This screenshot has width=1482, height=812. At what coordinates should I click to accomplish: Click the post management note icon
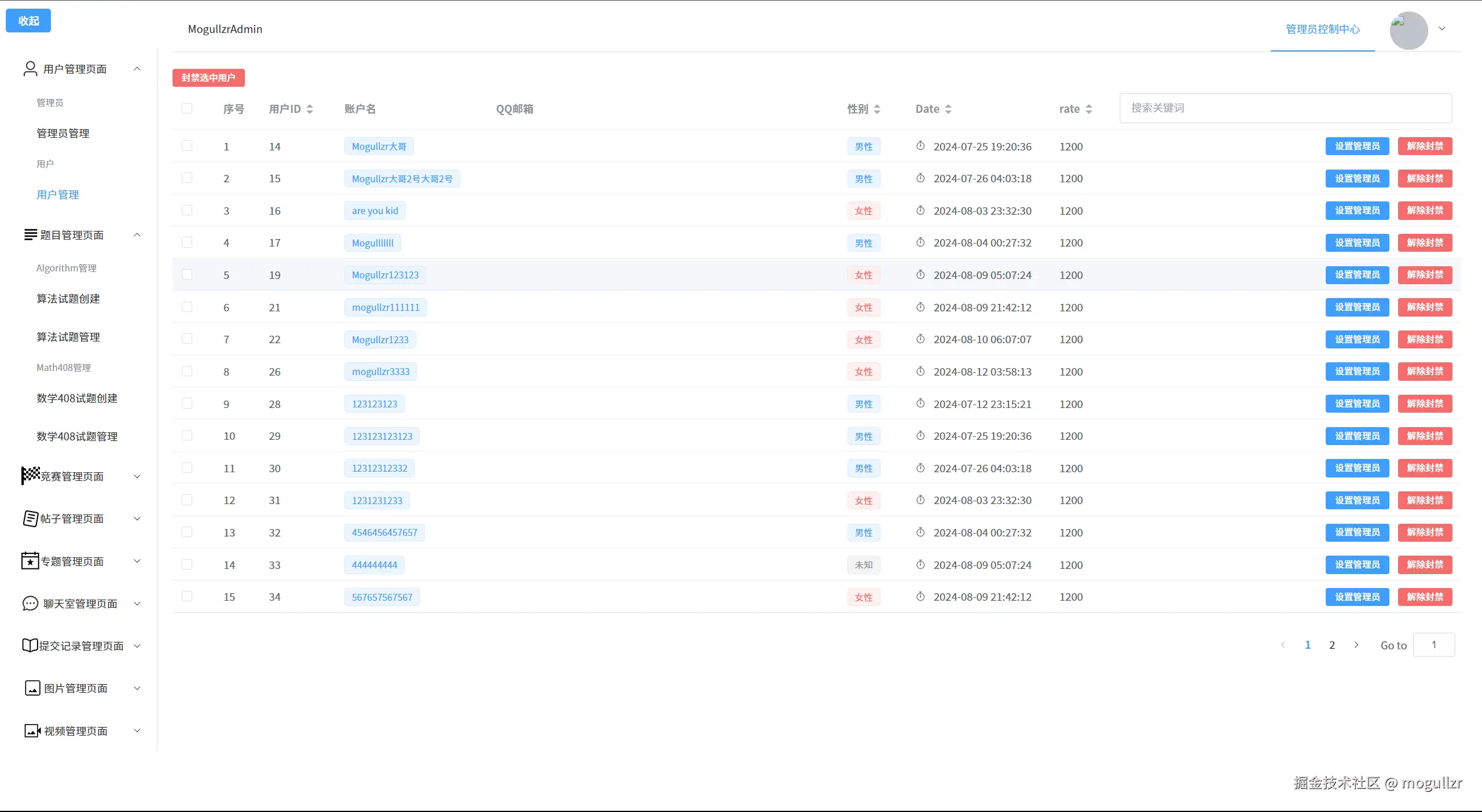(x=30, y=518)
